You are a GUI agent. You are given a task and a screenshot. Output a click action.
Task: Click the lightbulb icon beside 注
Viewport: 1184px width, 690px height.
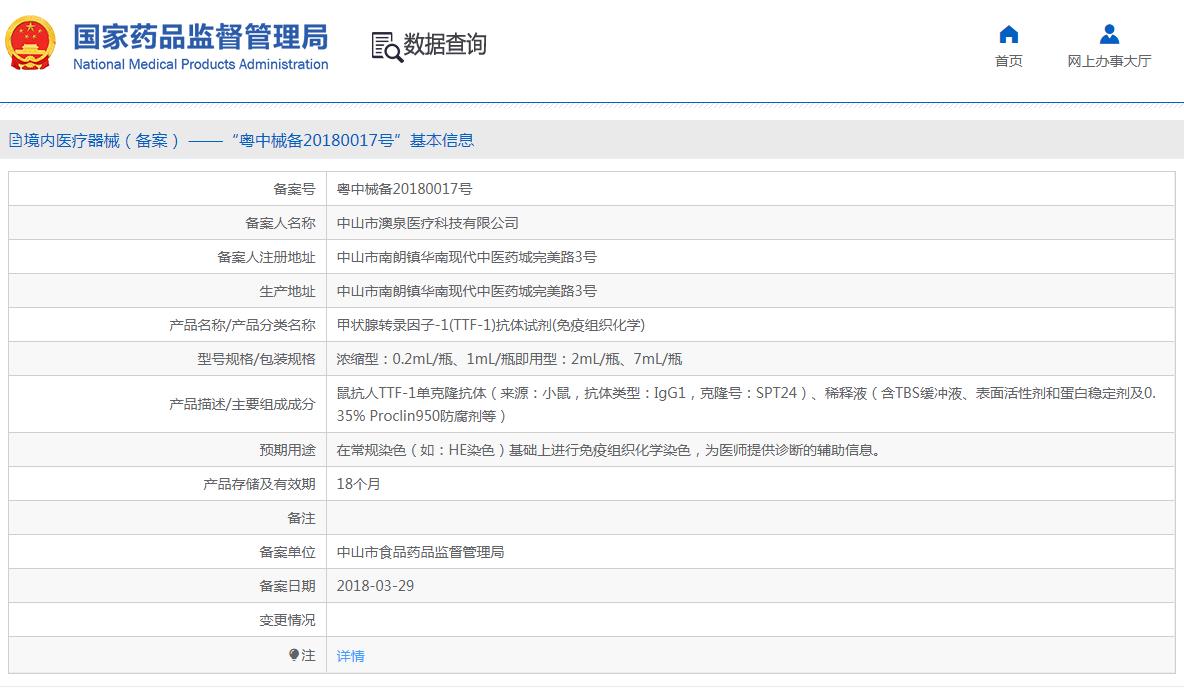(294, 655)
